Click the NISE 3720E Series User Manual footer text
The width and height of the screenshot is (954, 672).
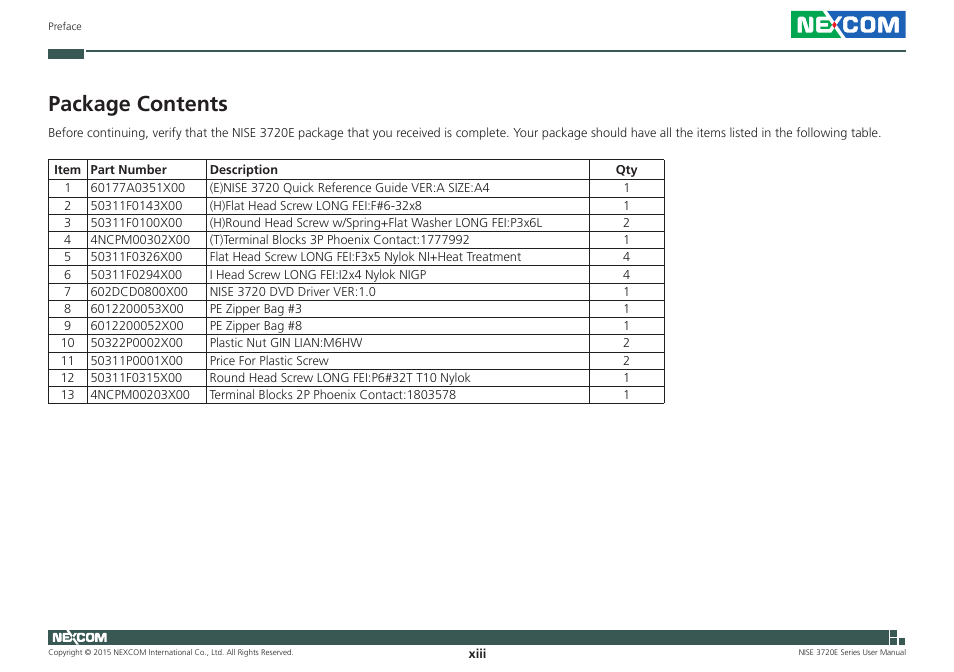tap(852, 652)
